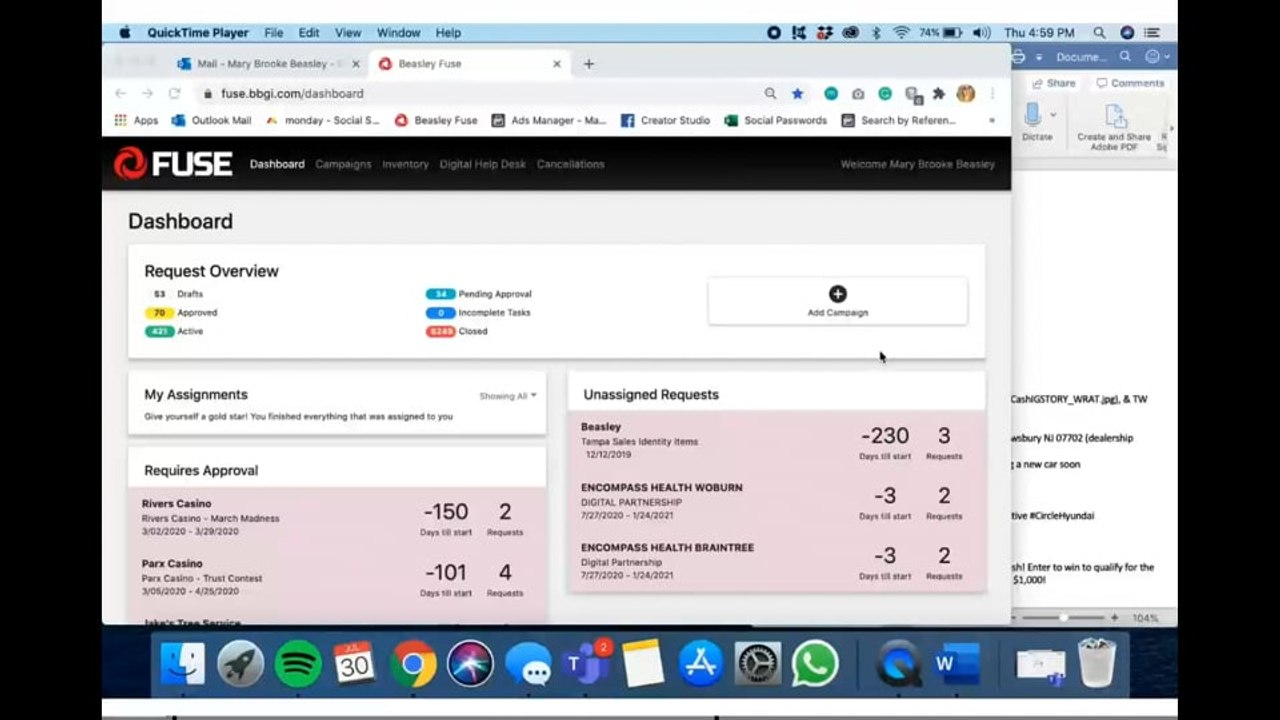
Task: Open a new Chrome tab
Action: click(589, 64)
